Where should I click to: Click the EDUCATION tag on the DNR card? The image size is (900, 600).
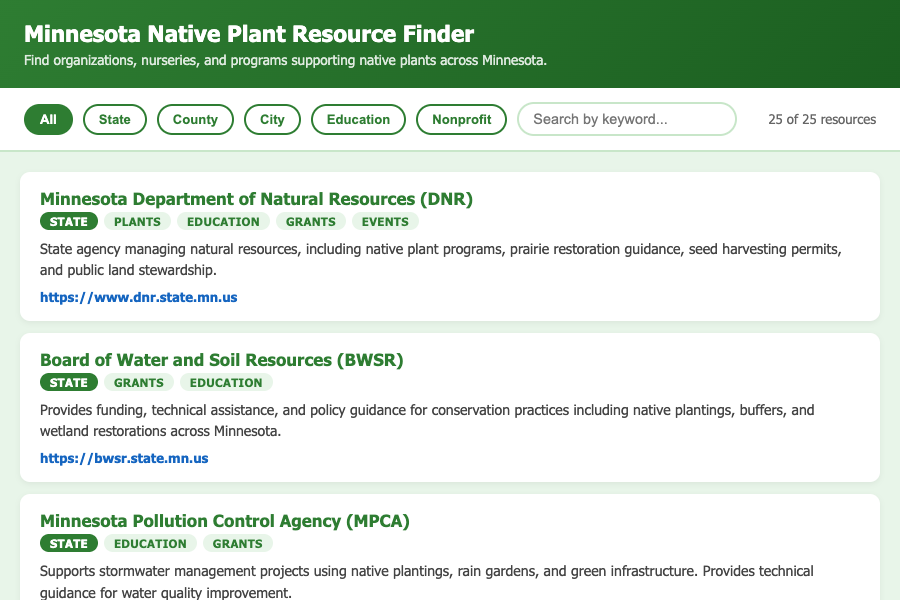[x=223, y=222]
